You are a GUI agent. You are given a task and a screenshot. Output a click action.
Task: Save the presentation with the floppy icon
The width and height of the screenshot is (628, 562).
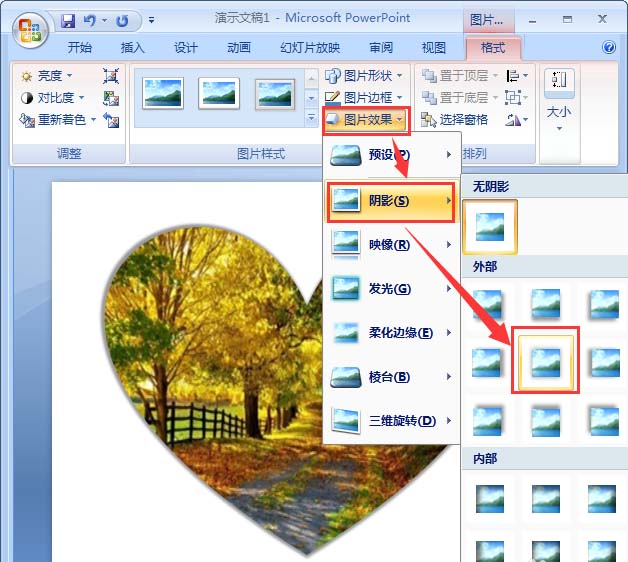point(68,20)
